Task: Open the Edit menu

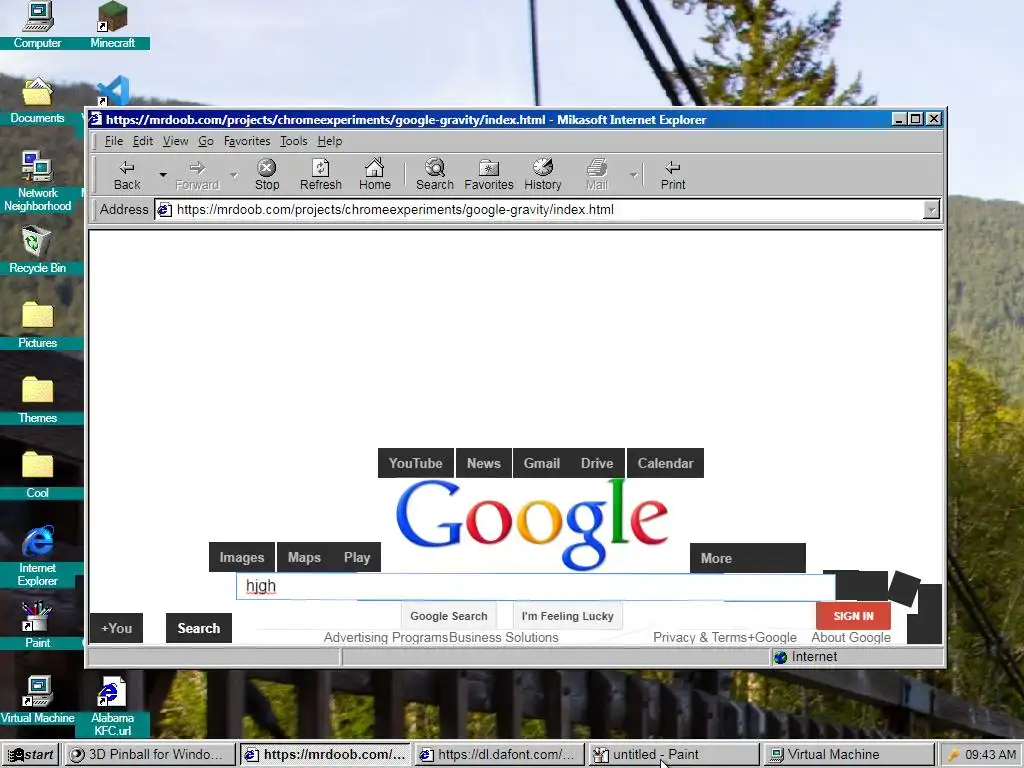Action: point(142,141)
